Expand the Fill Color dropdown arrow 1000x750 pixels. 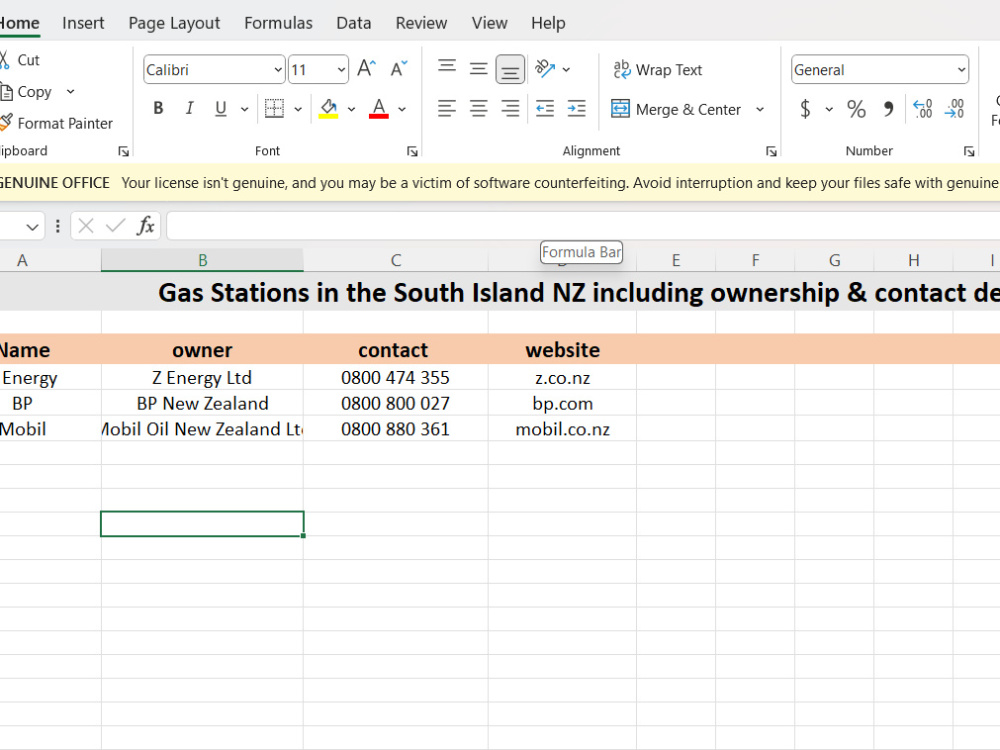[351, 109]
